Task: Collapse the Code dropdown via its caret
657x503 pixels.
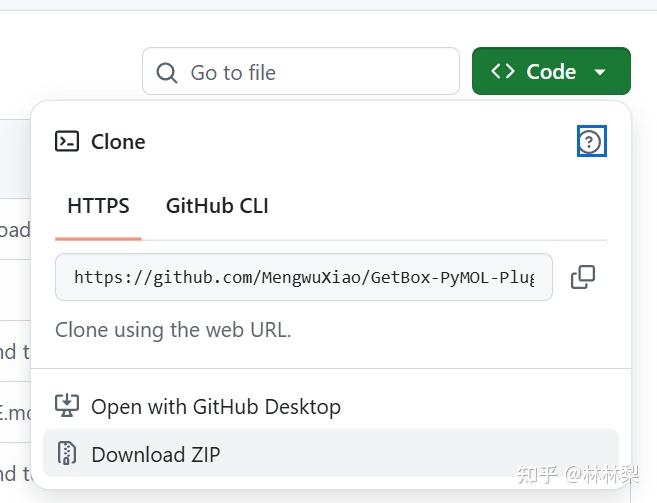Action: coord(600,72)
